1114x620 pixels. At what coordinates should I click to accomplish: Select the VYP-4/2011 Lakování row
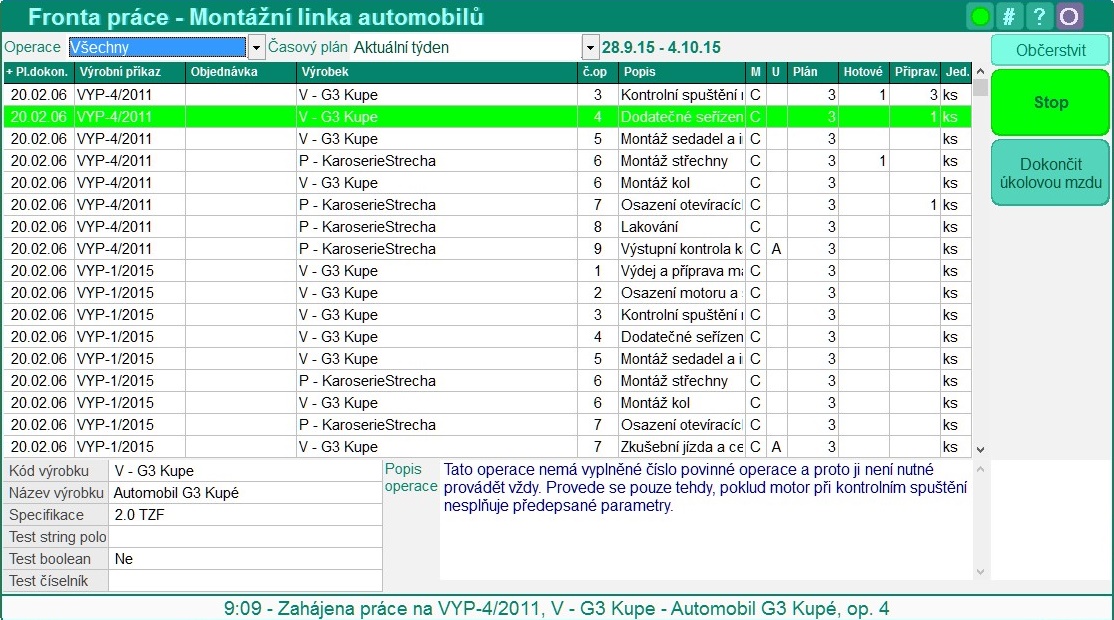tap(400, 227)
